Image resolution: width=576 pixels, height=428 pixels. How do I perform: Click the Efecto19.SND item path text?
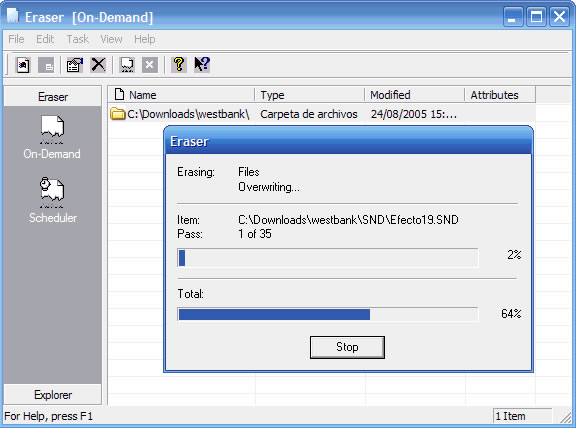[348, 220]
